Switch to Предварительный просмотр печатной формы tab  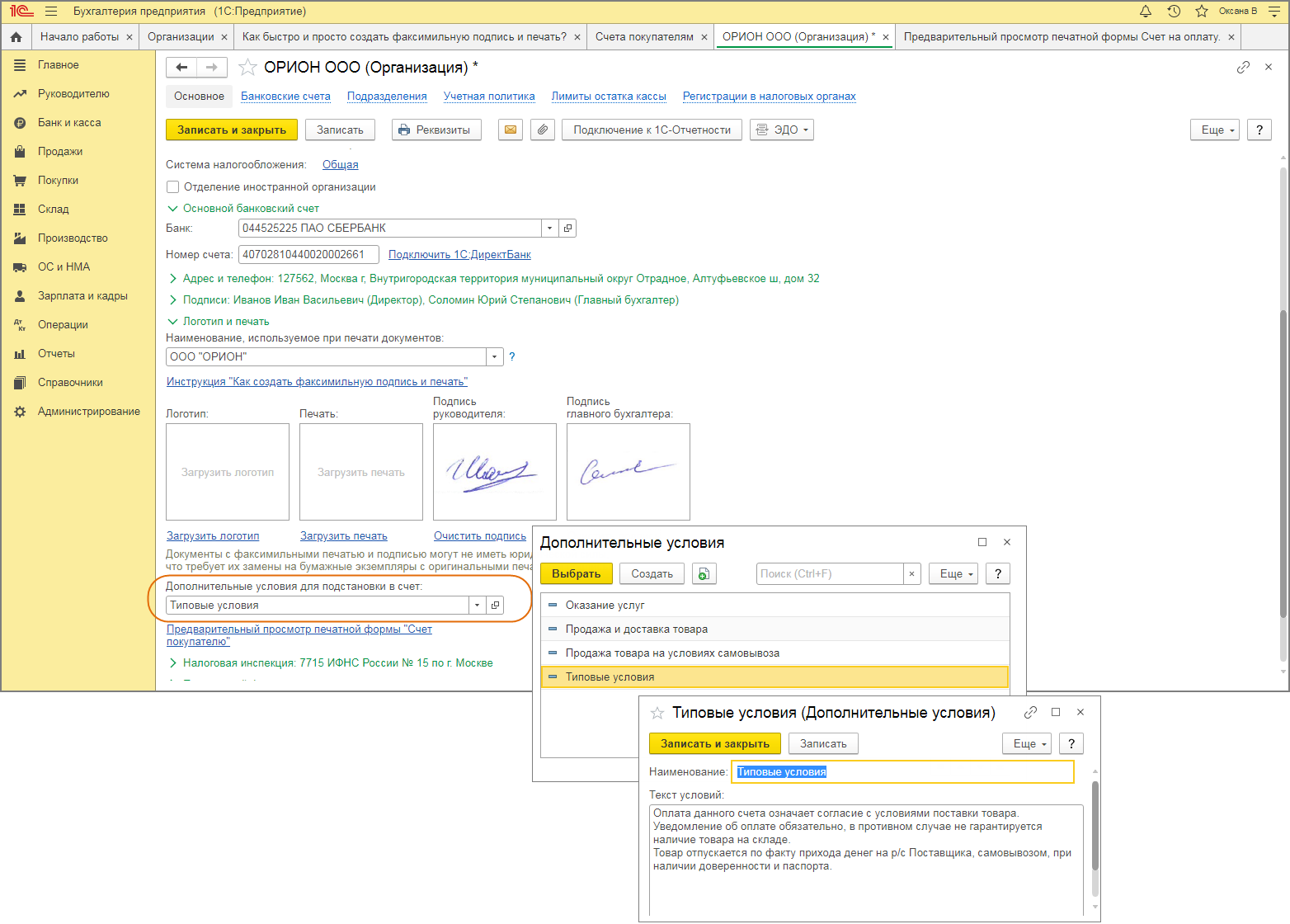click(1062, 37)
